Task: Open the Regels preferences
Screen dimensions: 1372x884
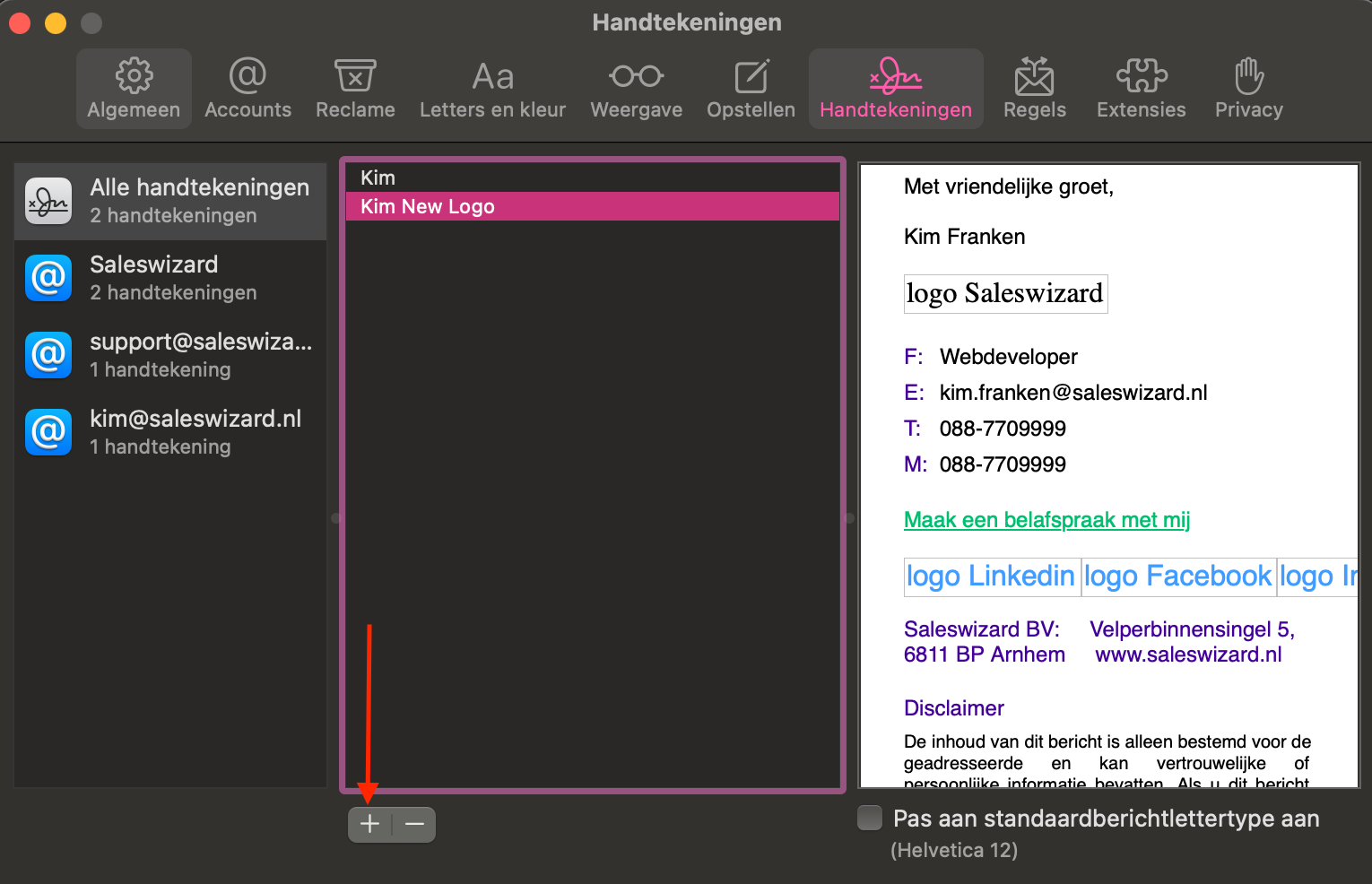Action: pos(1034,89)
